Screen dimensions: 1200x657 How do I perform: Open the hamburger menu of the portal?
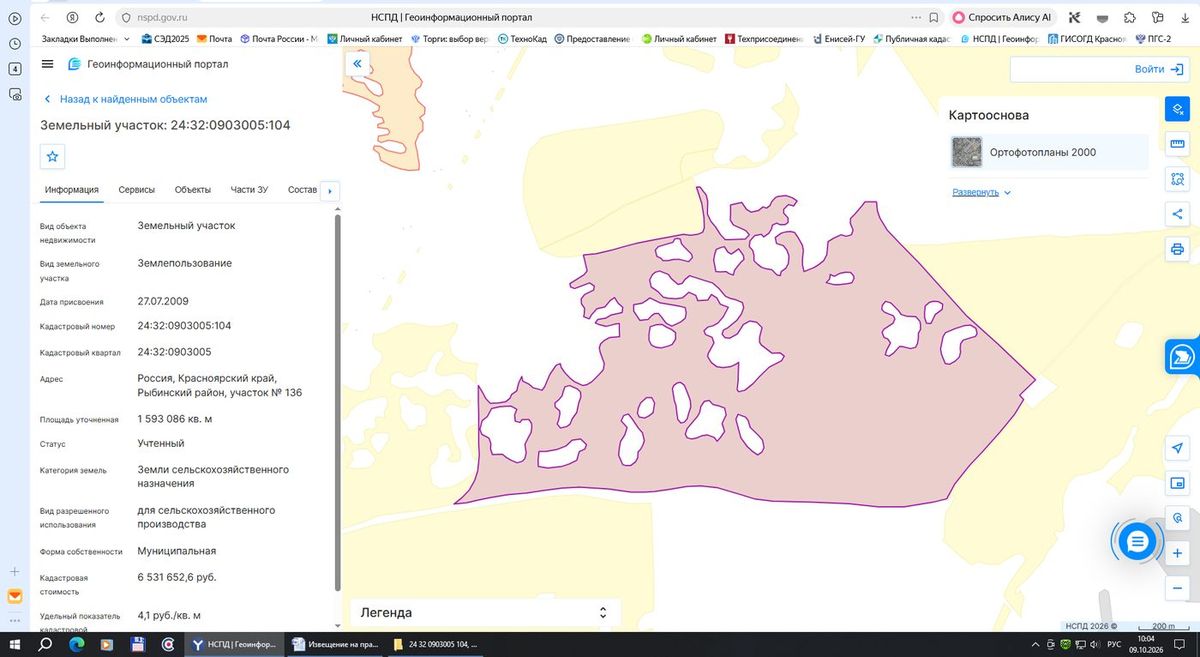coord(47,64)
